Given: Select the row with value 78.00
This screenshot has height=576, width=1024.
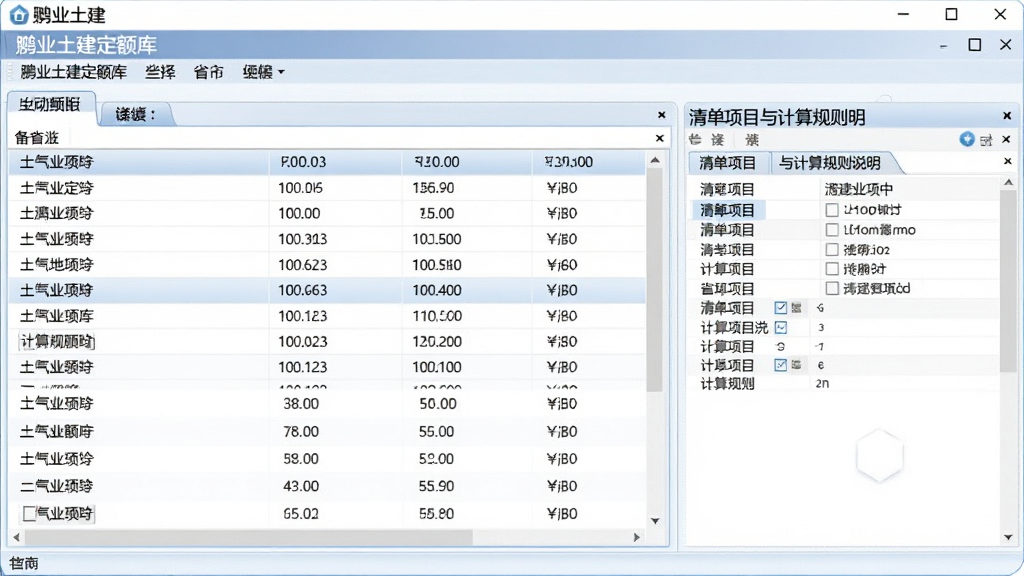Looking at the screenshot, I should [x=327, y=432].
